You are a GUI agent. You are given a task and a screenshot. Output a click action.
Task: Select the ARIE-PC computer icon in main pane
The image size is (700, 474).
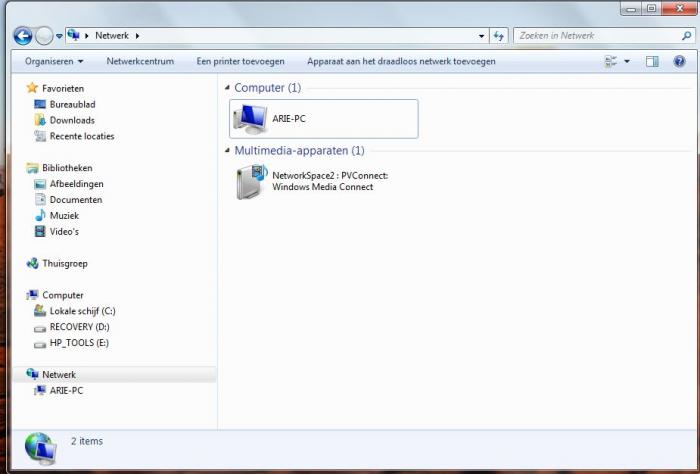[x=250, y=119]
